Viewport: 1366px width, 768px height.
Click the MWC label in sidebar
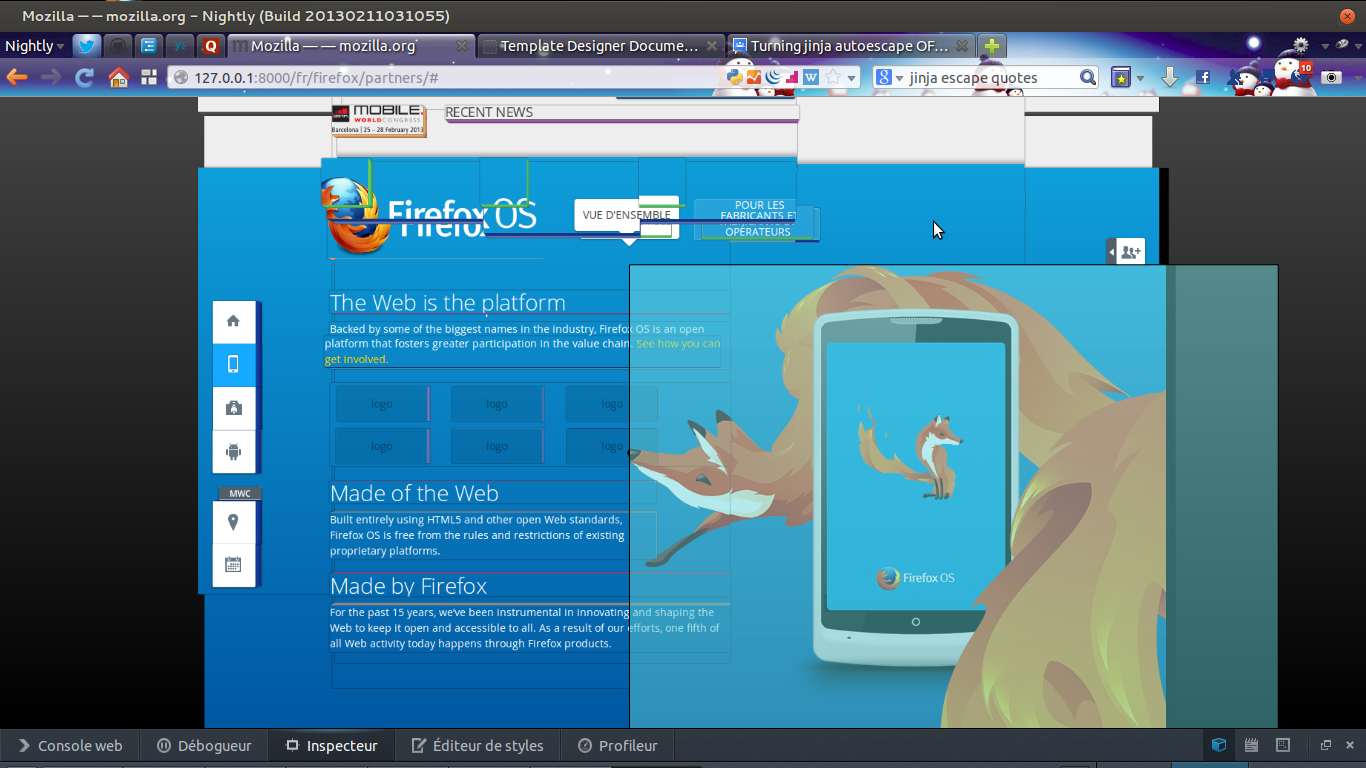240,494
